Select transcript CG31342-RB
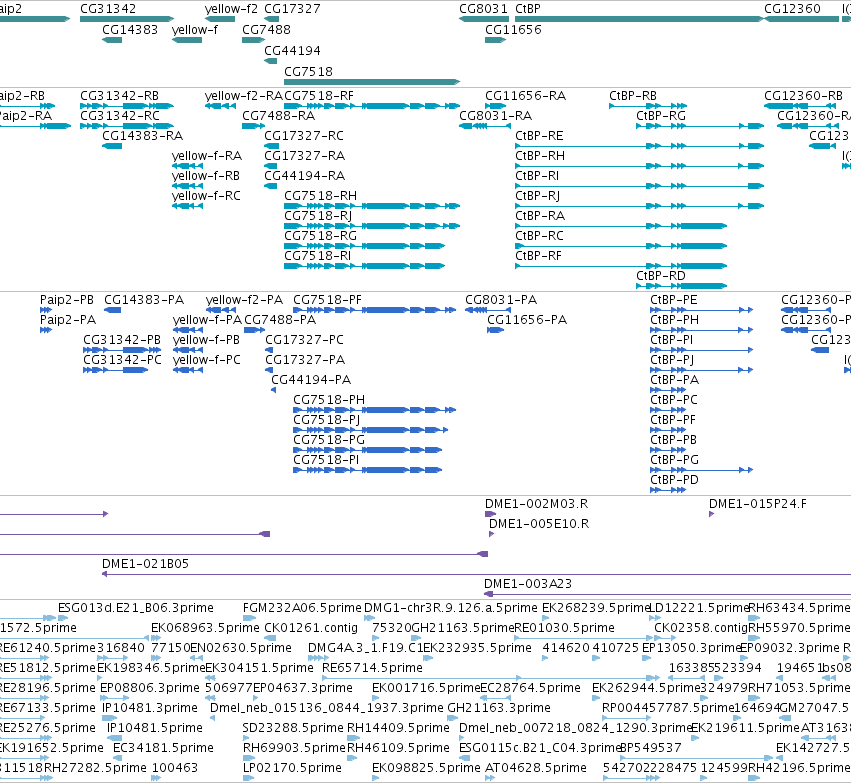Screen dimensions: 851x783 (x=119, y=96)
